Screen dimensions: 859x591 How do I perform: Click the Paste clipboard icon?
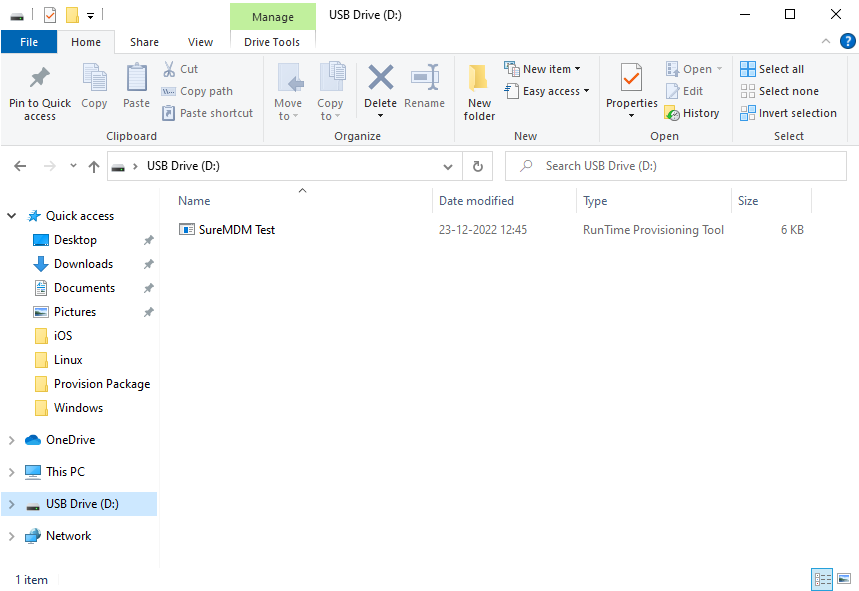click(136, 77)
